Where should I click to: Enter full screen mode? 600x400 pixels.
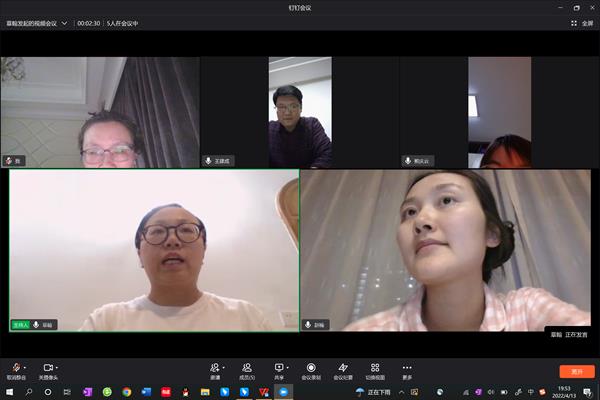click(x=583, y=22)
